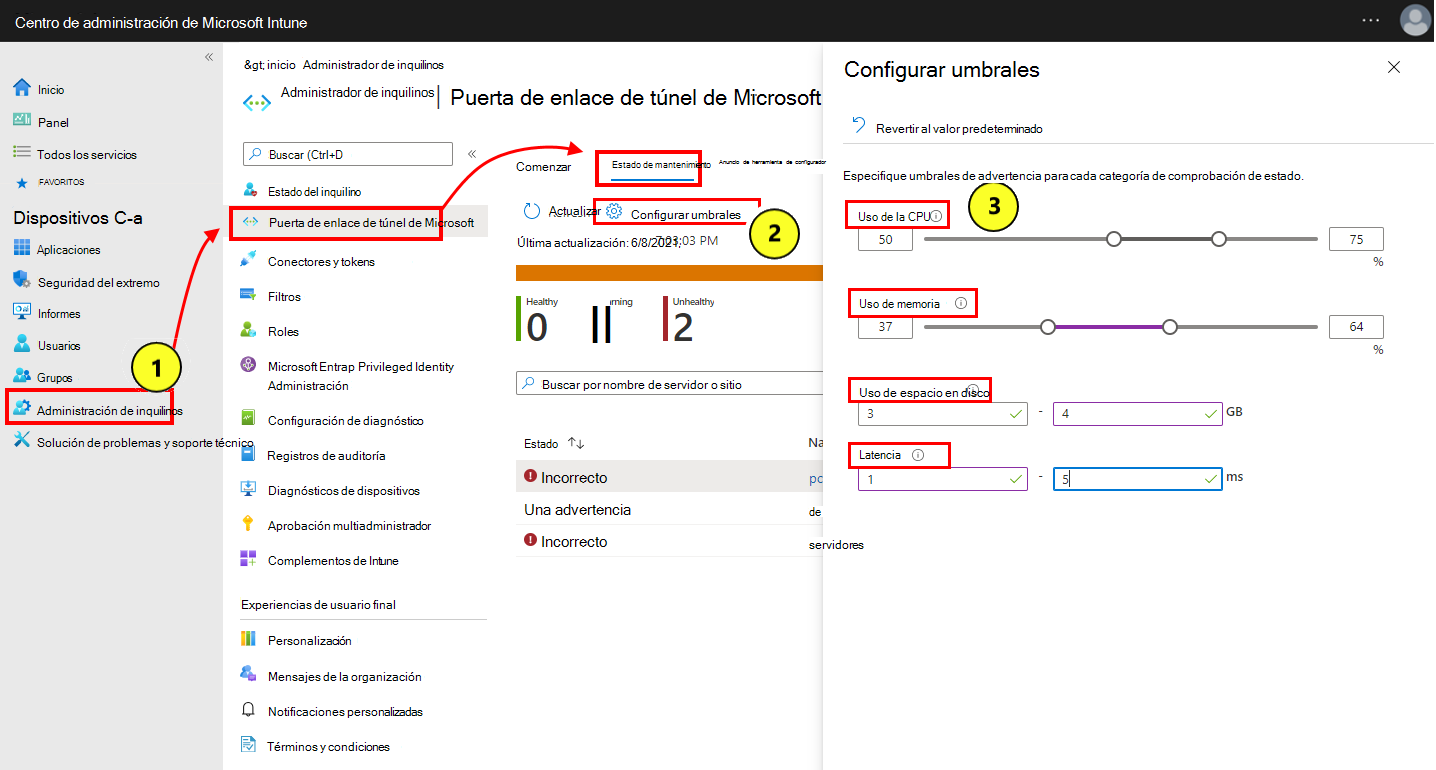Click the memory lower threshold slider handle
Image resolution: width=1436 pixels, height=770 pixels.
(1048, 327)
